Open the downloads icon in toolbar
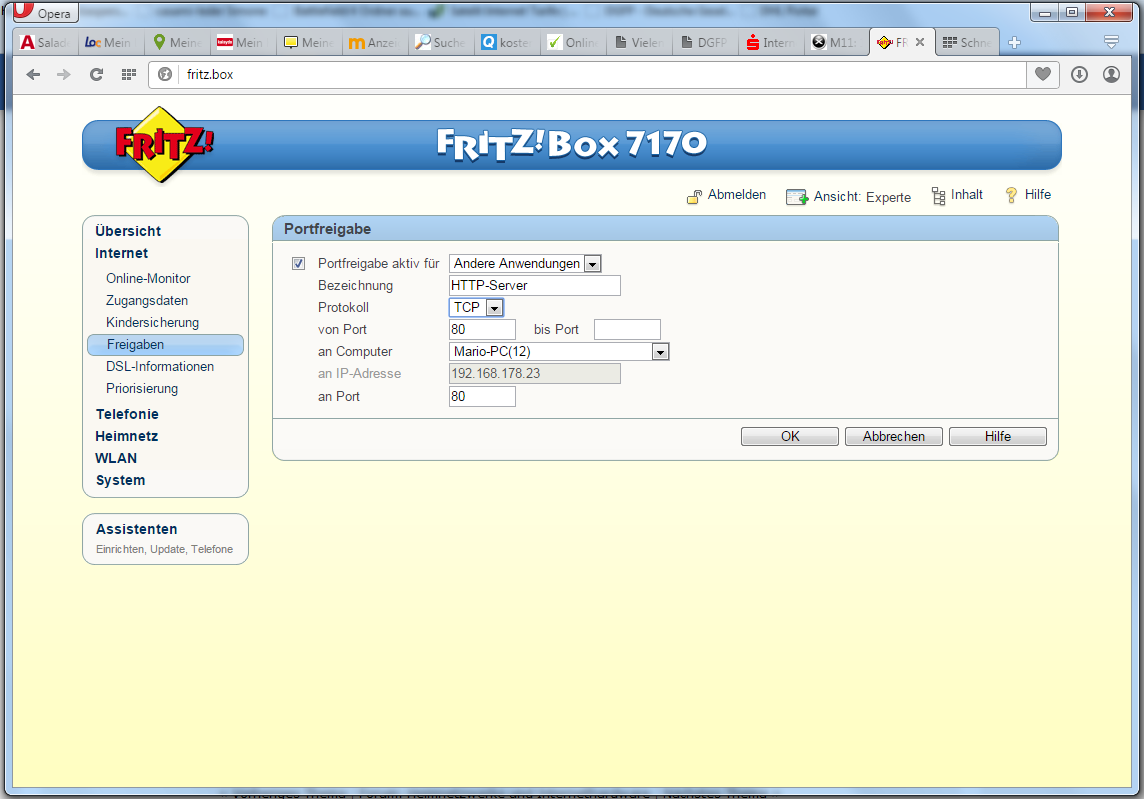The width and height of the screenshot is (1144, 799). [x=1080, y=74]
